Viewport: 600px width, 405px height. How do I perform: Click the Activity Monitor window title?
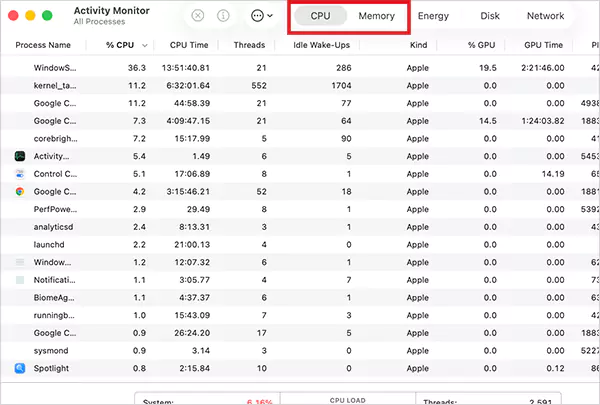[x=112, y=10]
